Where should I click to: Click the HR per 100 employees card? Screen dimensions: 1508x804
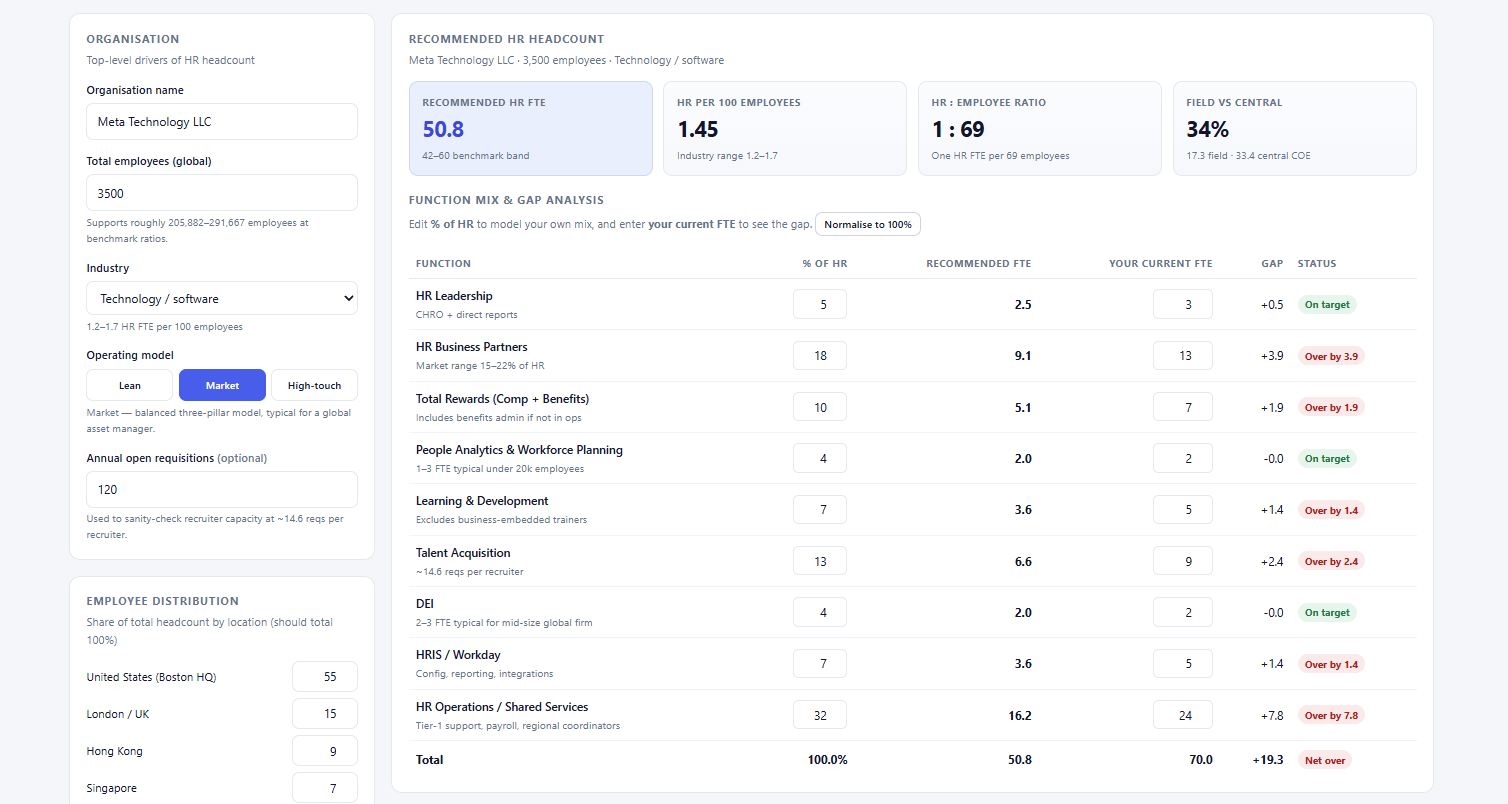[785, 129]
